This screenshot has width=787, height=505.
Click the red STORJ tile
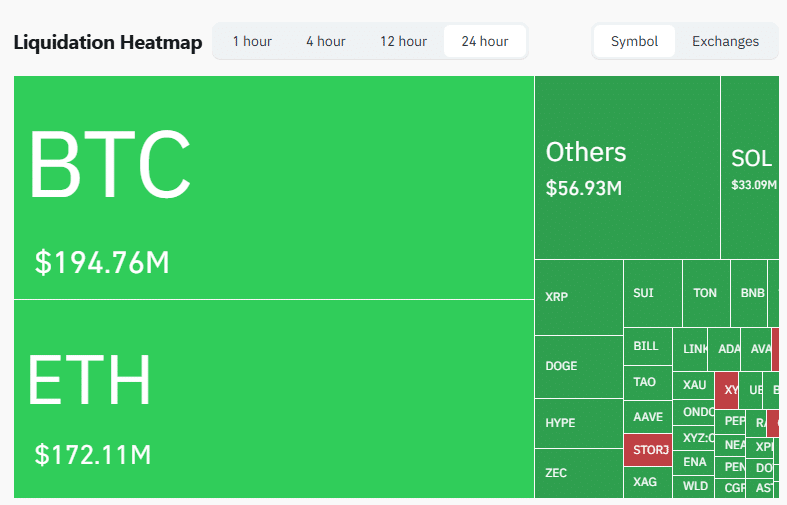[x=647, y=450]
